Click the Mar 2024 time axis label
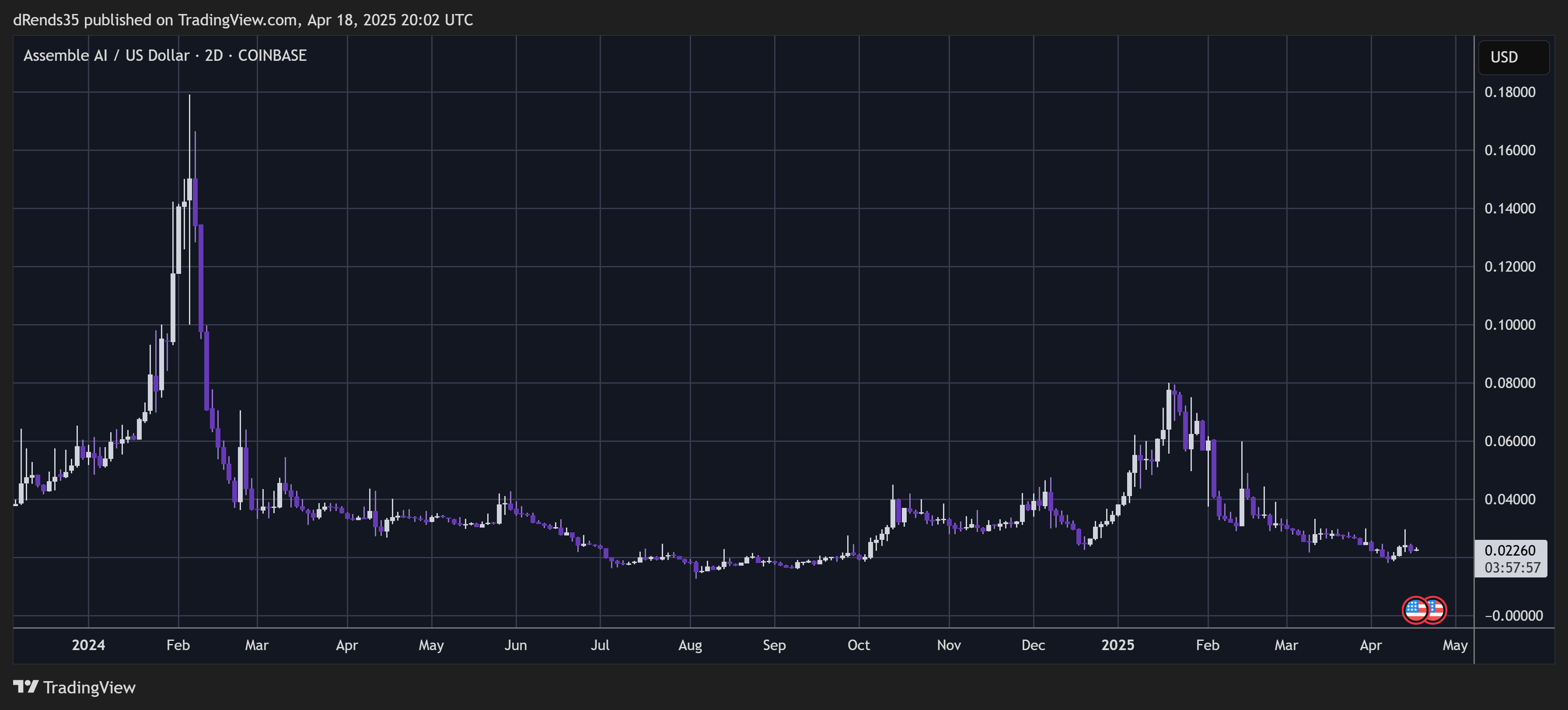Screen dimensions: 1568x710 (256, 645)
